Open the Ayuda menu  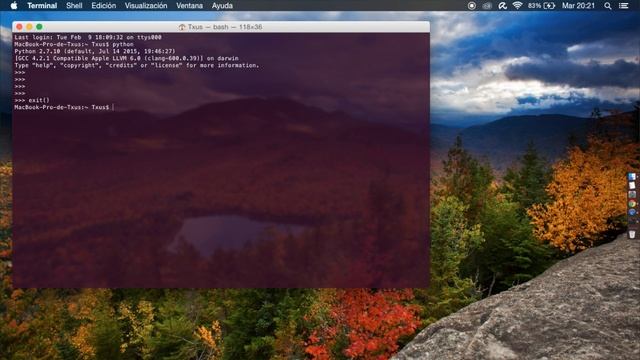[x=222, y=6]
